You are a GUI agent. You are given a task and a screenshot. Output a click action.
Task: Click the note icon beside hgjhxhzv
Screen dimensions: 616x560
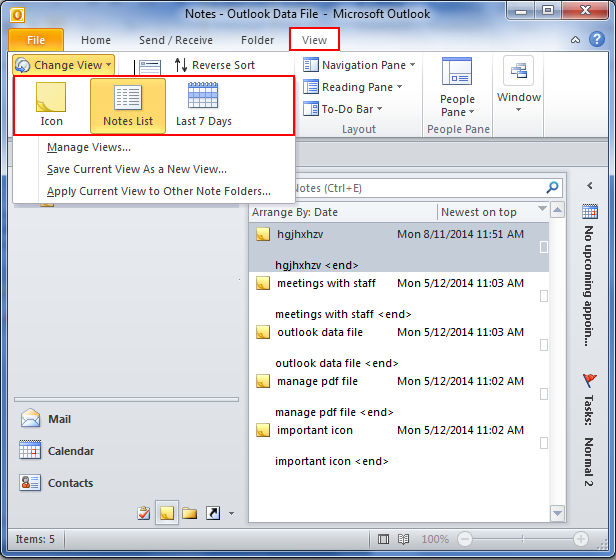click(x=262, y=234)
